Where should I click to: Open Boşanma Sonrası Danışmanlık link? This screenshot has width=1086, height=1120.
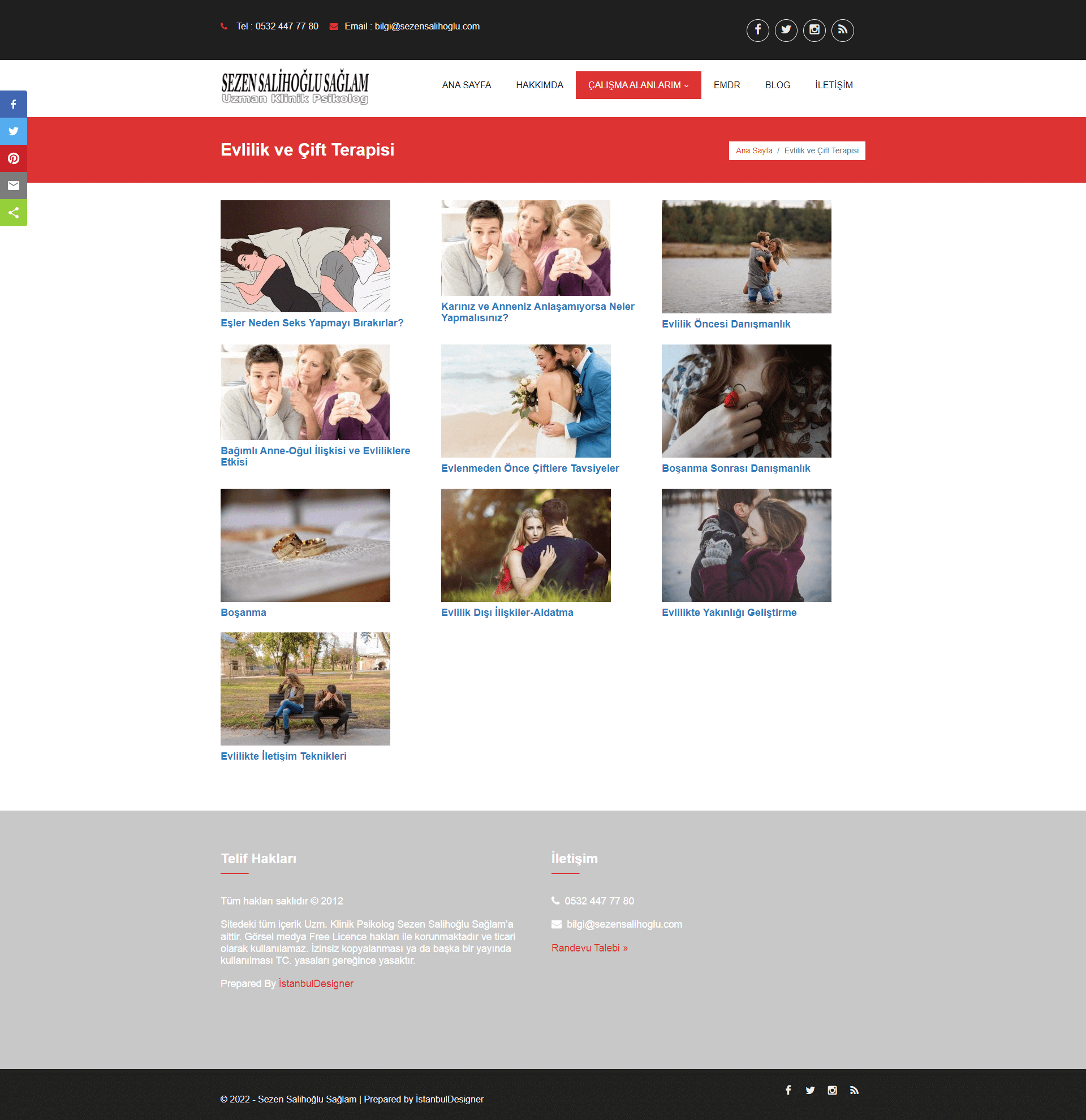[x=736, y=468]
